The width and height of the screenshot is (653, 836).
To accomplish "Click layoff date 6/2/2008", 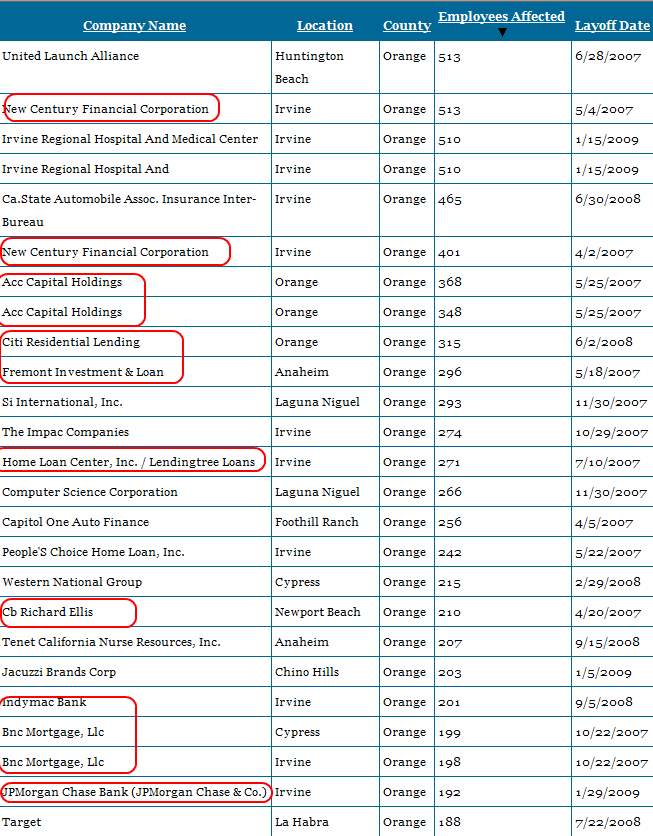I will [x=604, y=342].
